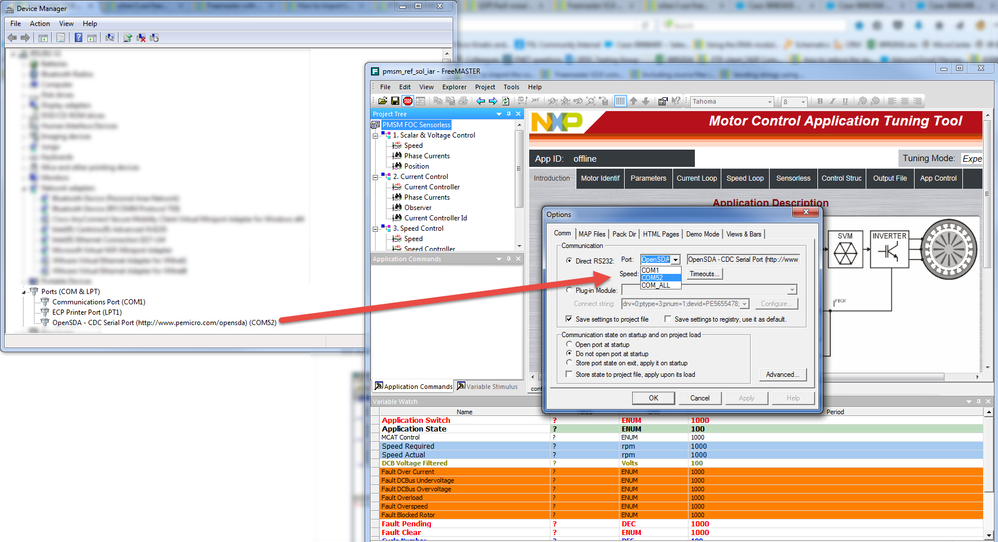Open the Views & Bars tab
The height and width of the screenshot is (542, 998).
(x=743, y=234)
